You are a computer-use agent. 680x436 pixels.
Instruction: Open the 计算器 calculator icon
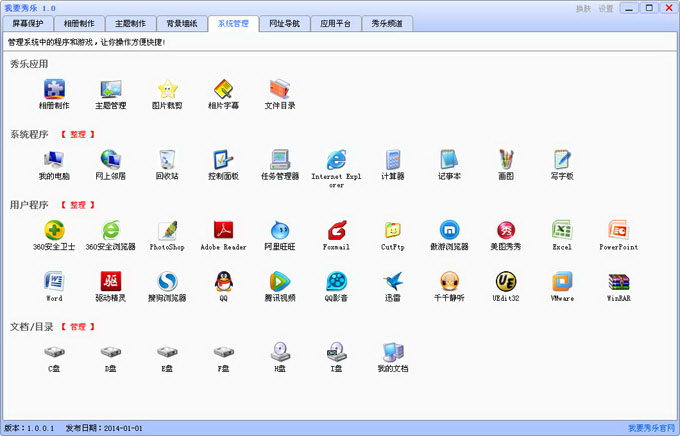(x=392, y=160)
